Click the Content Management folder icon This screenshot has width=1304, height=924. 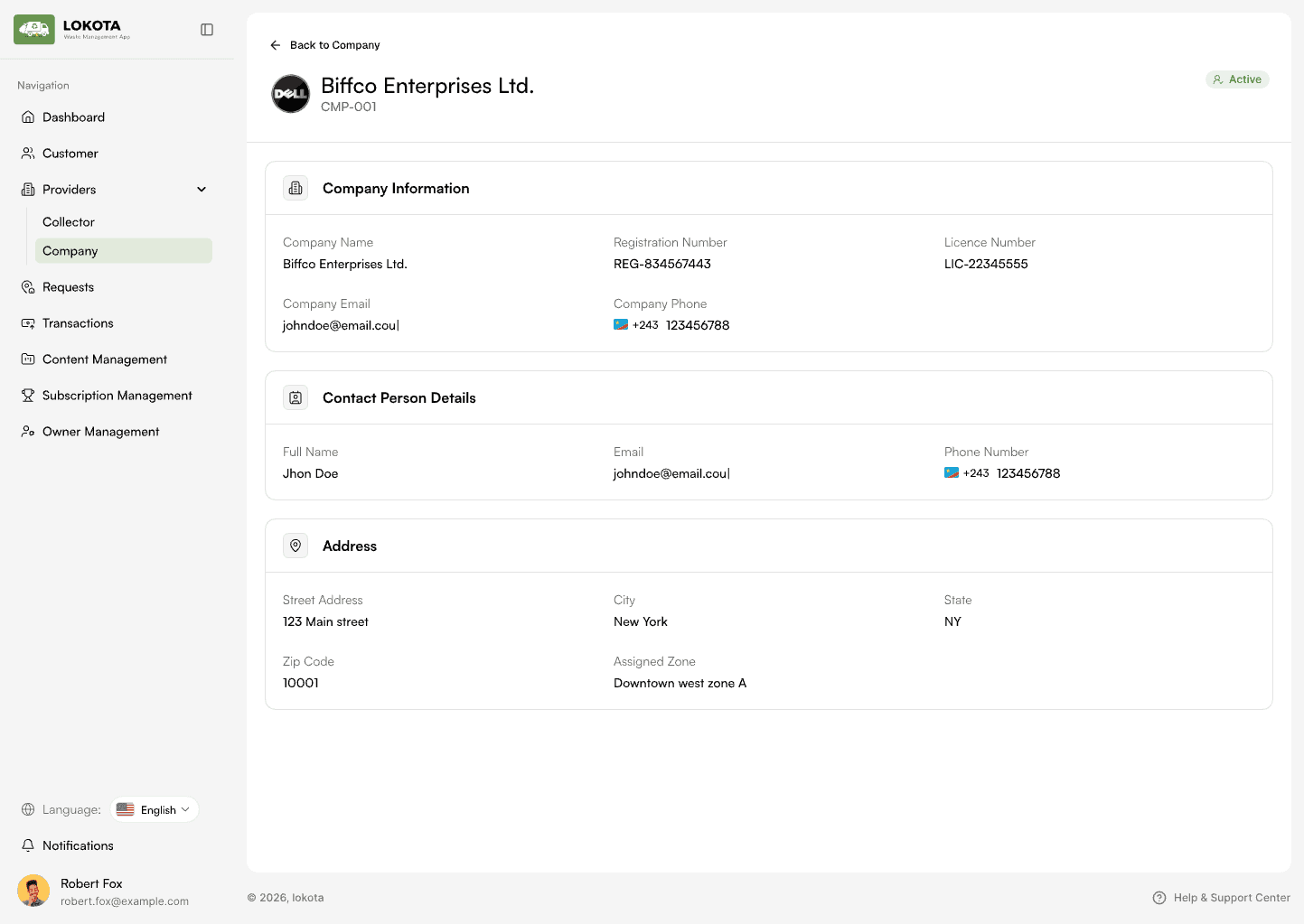[x=28, y=359]
